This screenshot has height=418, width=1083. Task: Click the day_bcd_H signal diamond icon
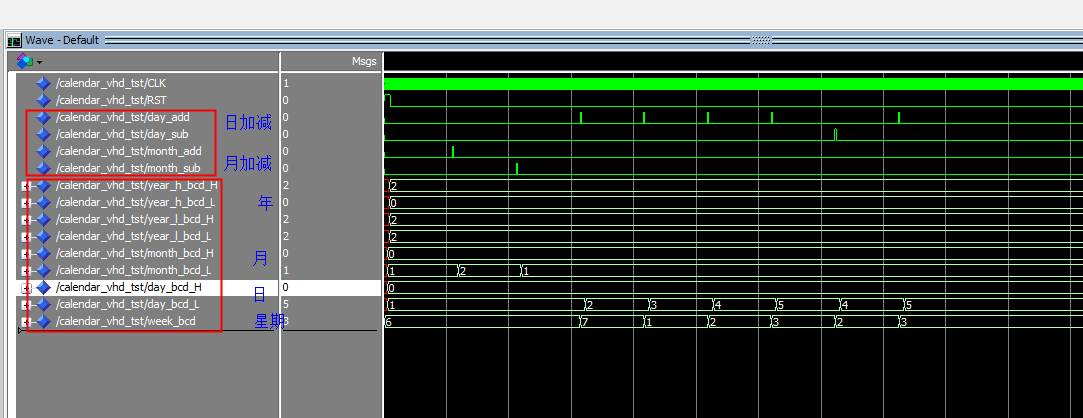[x=44, y=287]
